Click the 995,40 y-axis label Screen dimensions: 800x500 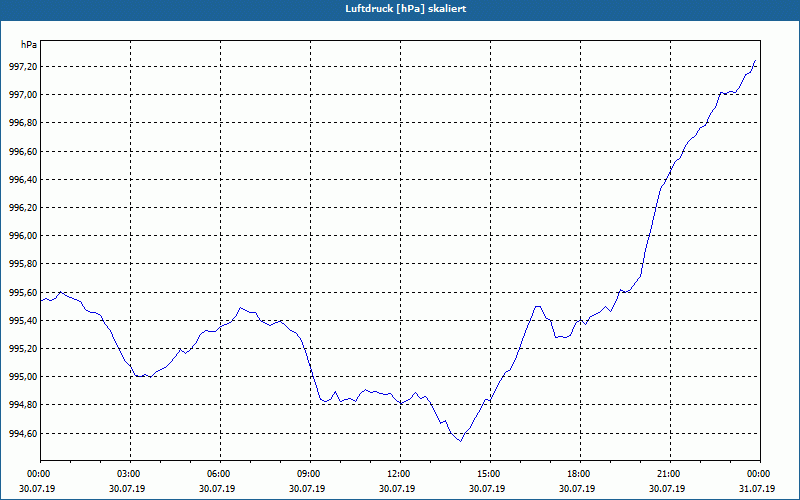click(x=22, y=320)
